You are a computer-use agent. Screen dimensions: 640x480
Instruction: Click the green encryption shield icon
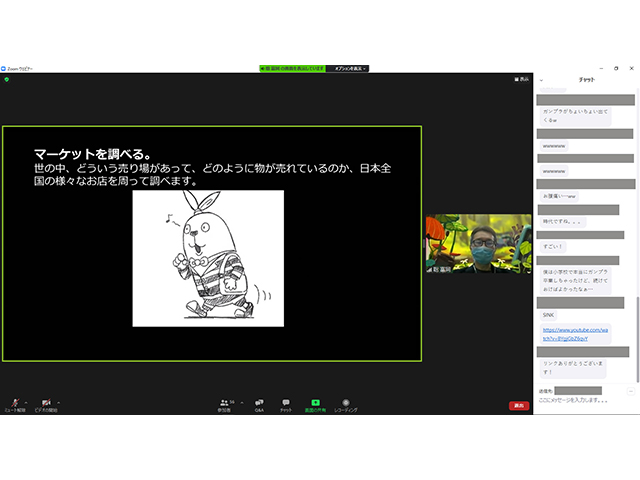pyautogui.click(x=7, y=80)
